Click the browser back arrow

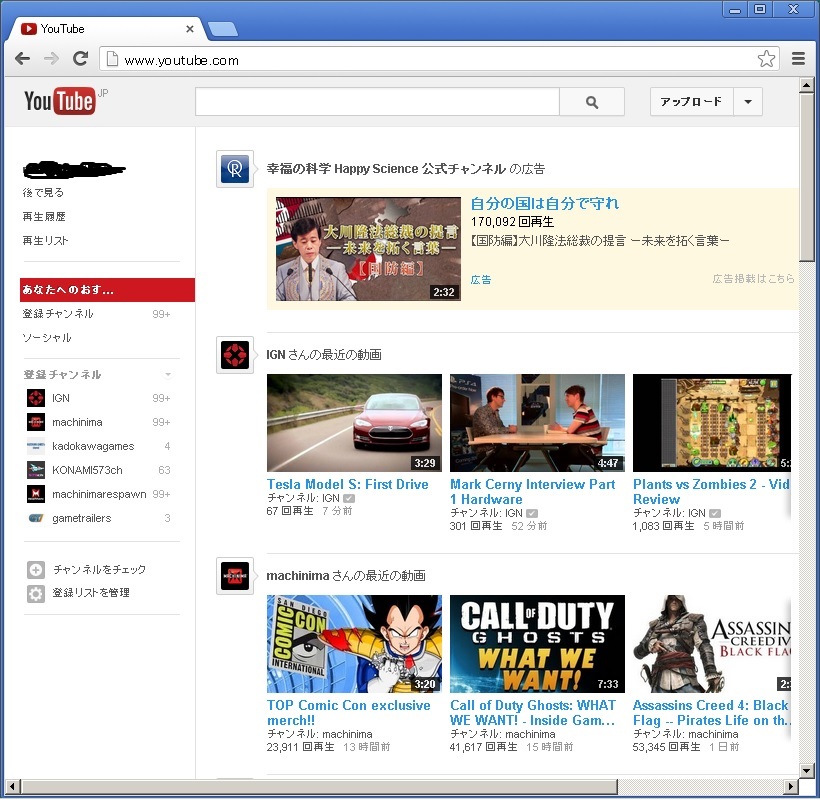click(22, 59)
